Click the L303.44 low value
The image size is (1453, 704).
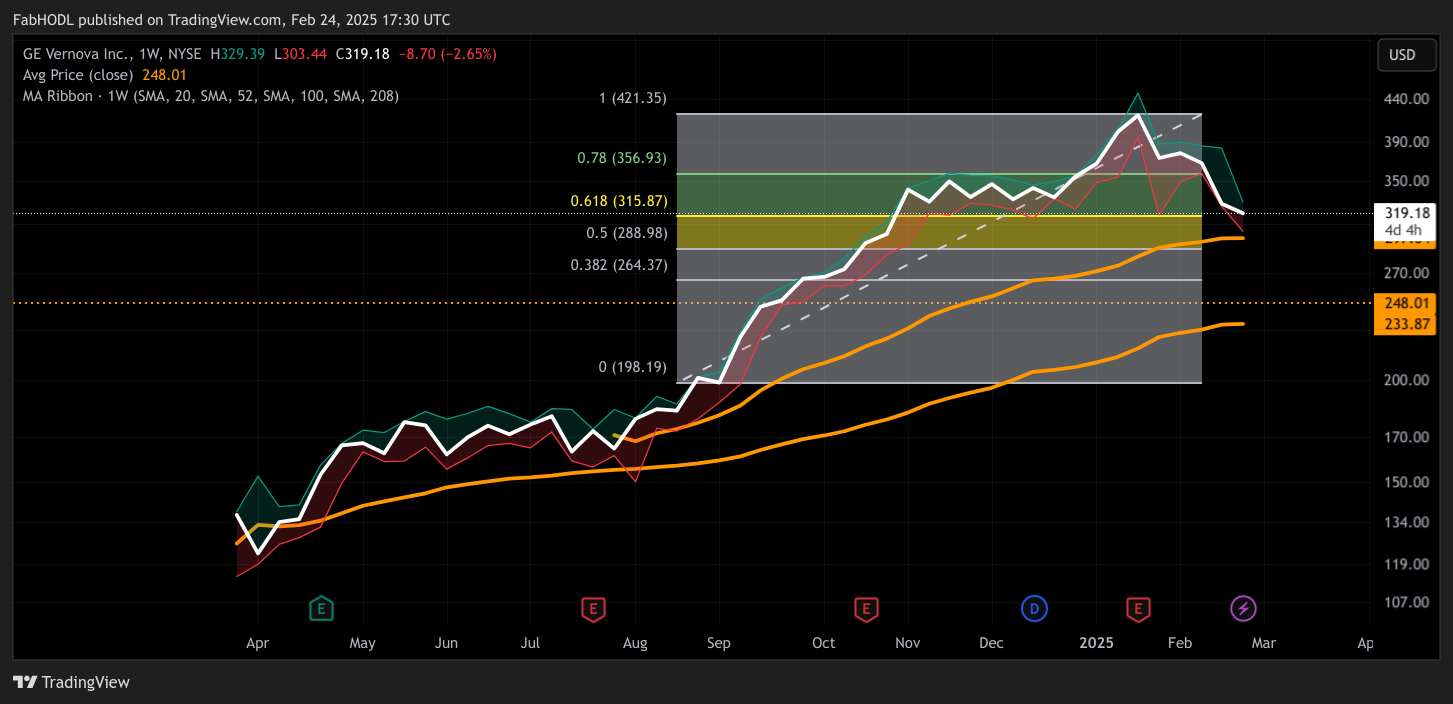point(300,54)
